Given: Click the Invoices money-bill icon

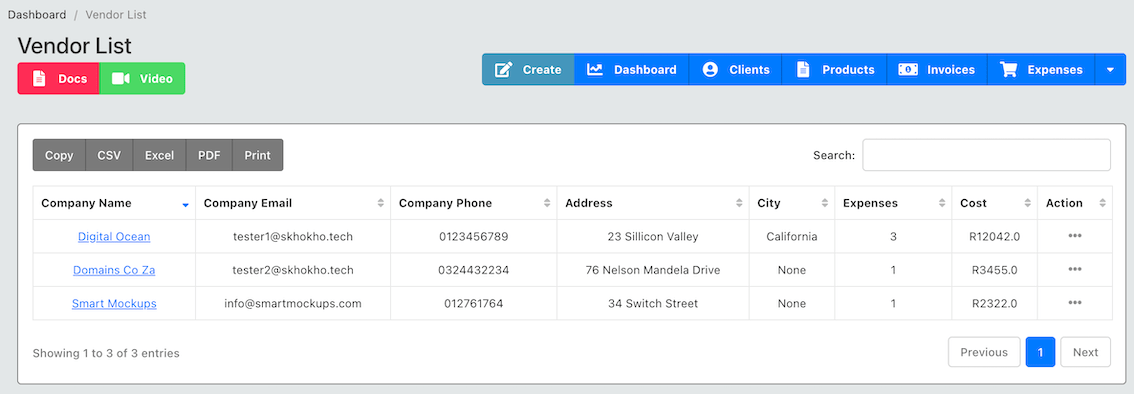Looking at the screenshot, I should click(908, 69).
